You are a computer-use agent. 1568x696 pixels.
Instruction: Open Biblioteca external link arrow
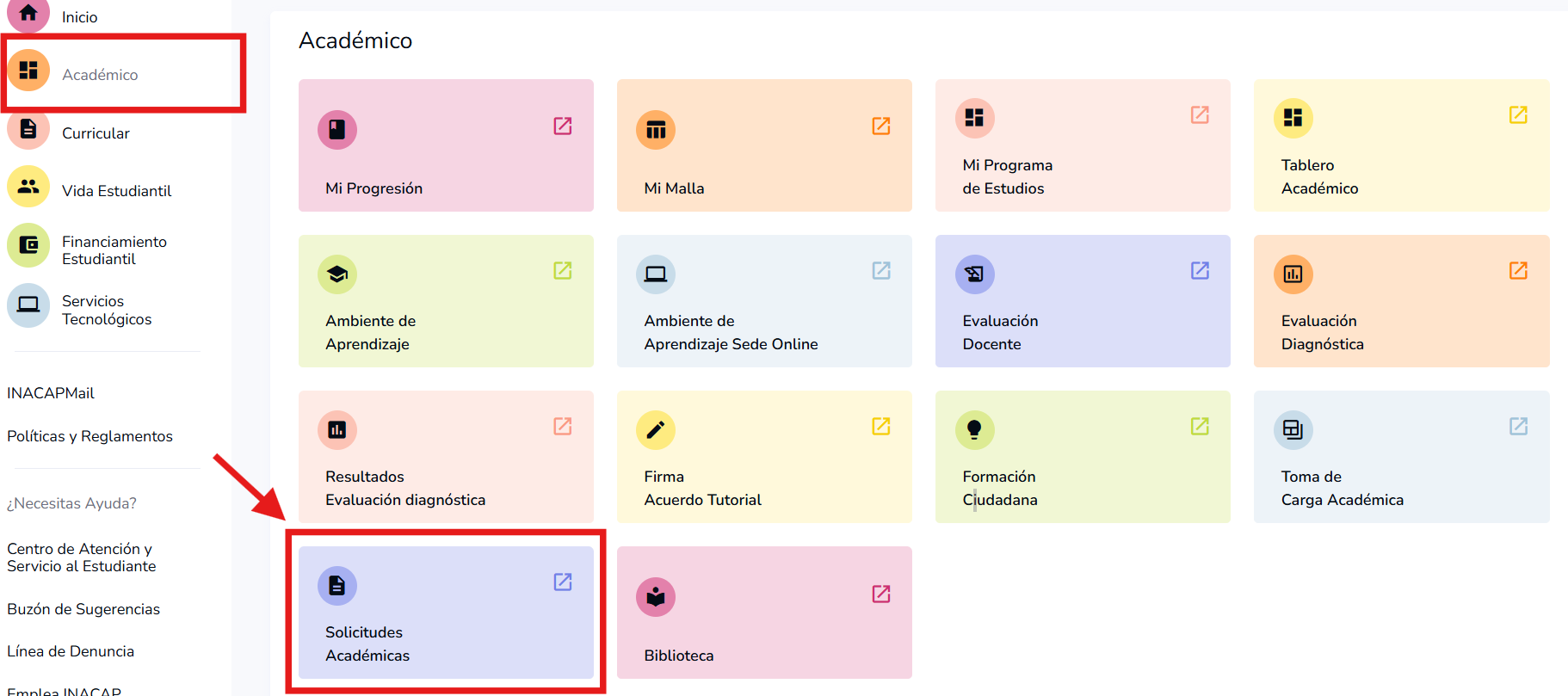(881, 594)
